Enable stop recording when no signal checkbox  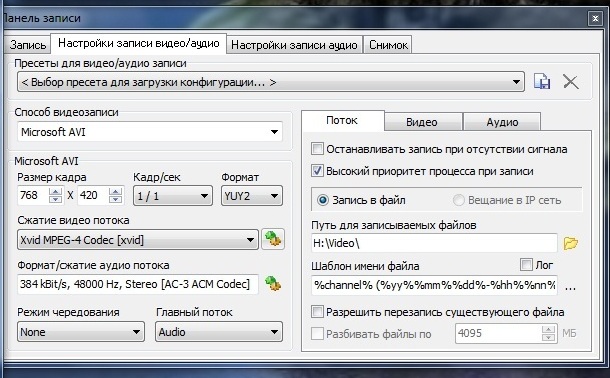(x=317, y=149)
